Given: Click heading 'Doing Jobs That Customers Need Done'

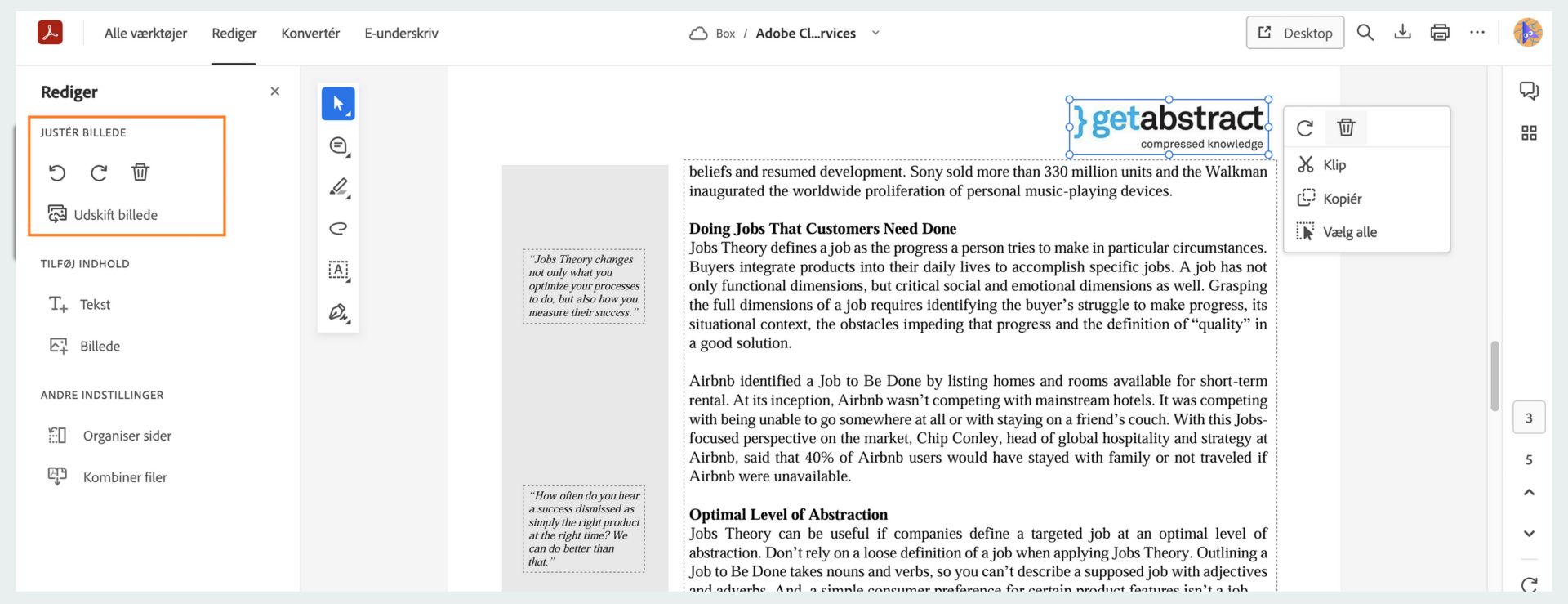Looking at the screenshot, I should click(x=822, y=229).
